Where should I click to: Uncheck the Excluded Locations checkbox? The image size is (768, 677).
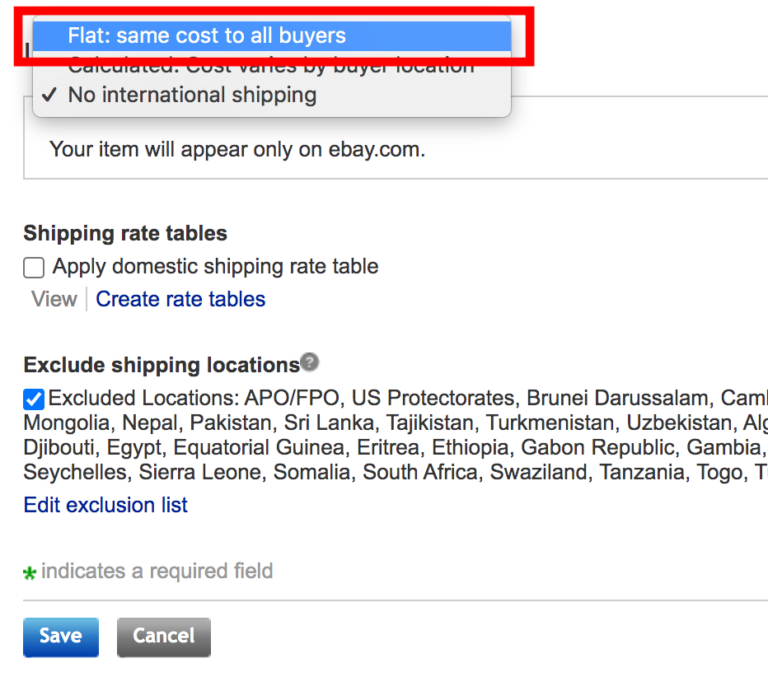[34, 399]
